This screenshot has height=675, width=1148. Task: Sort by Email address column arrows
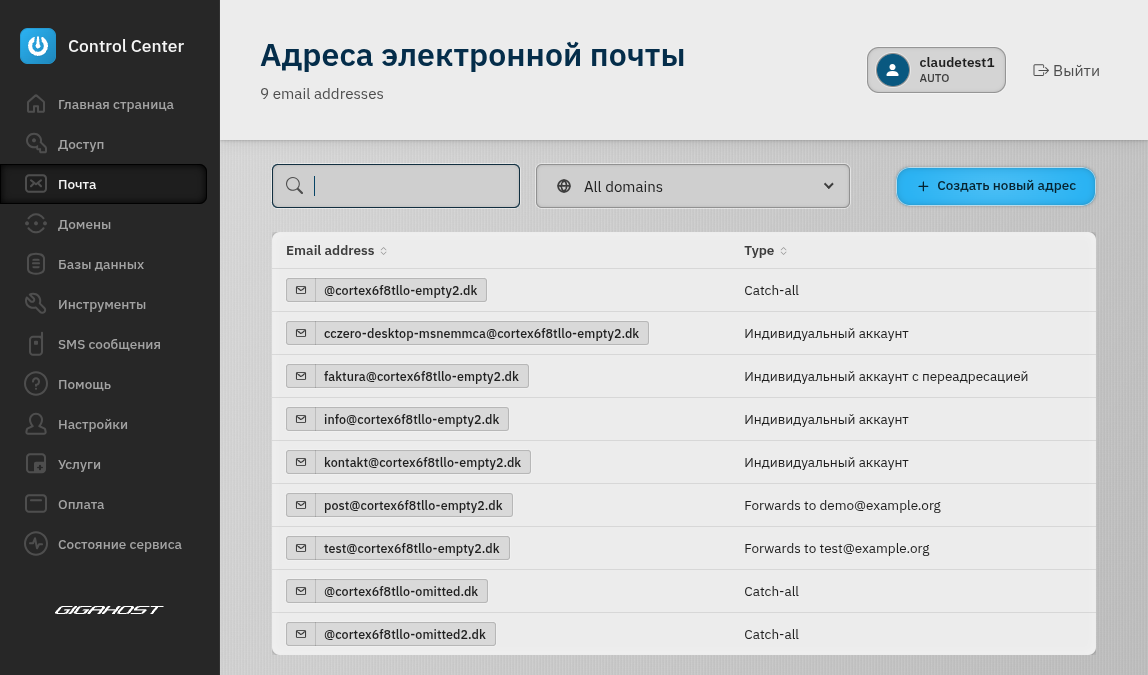383,250
